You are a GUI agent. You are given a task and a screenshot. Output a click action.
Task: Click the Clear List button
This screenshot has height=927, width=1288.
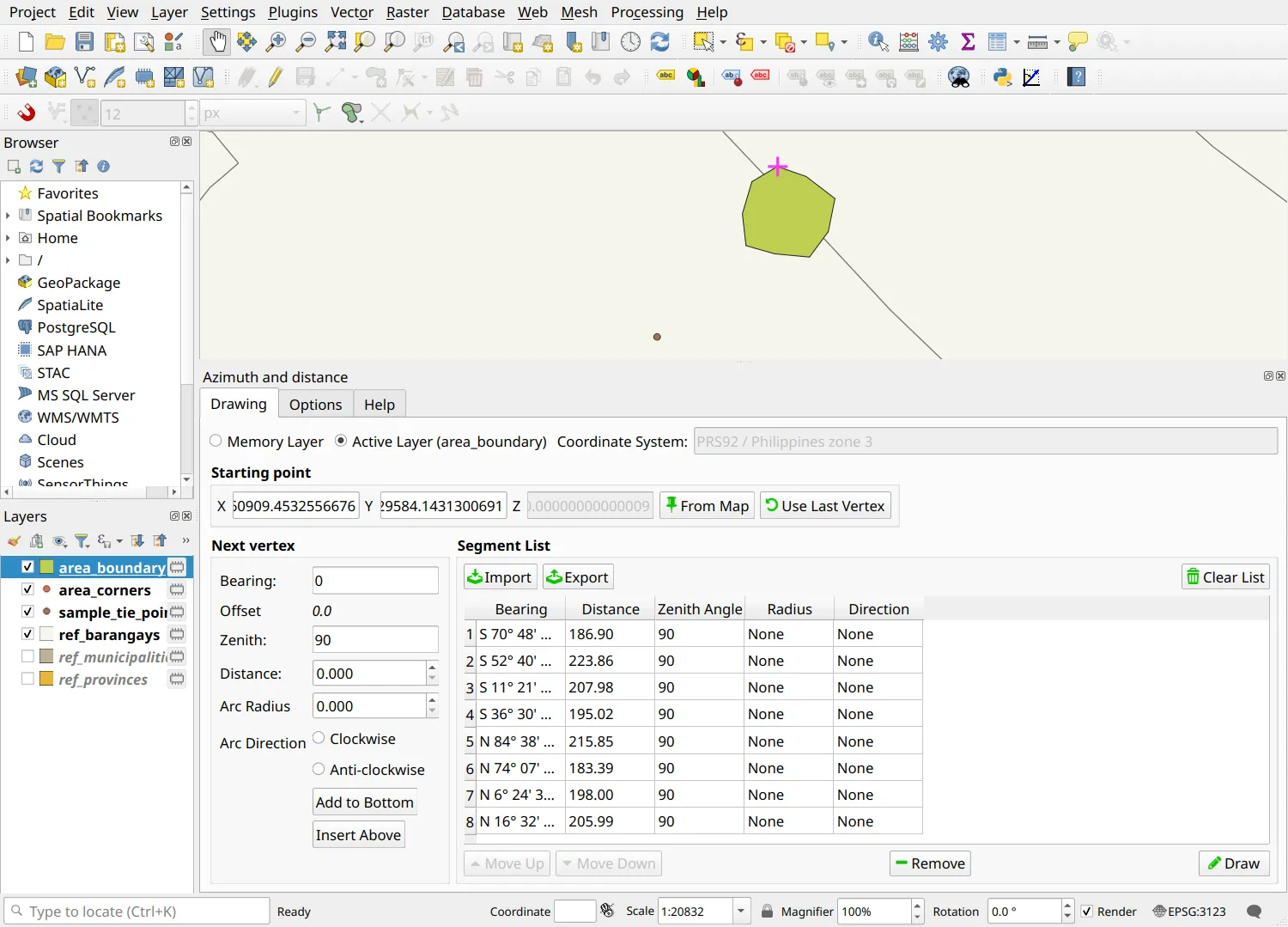[1225, 577]
